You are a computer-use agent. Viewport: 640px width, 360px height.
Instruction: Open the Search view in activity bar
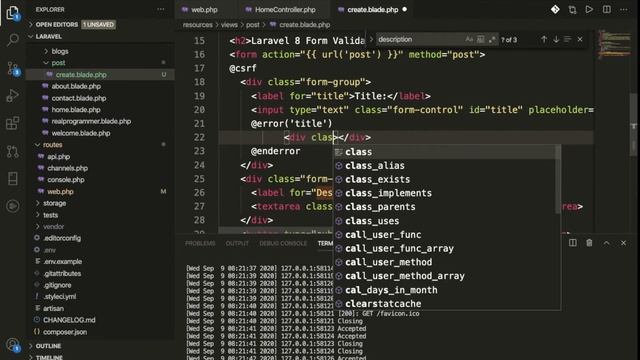[x=13, y=40]
